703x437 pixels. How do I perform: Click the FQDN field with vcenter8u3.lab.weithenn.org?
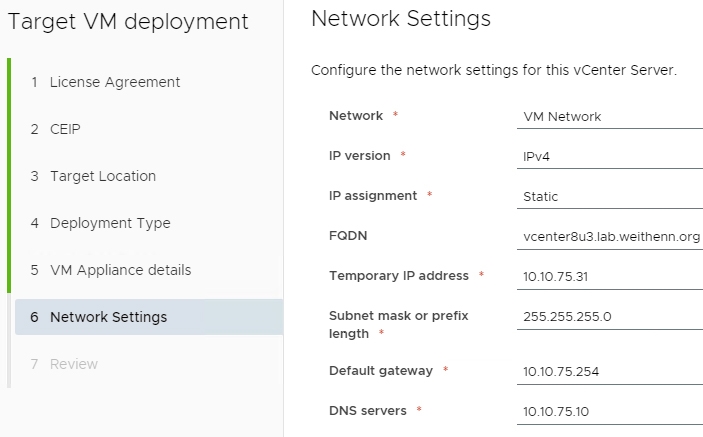click(610, 237)
